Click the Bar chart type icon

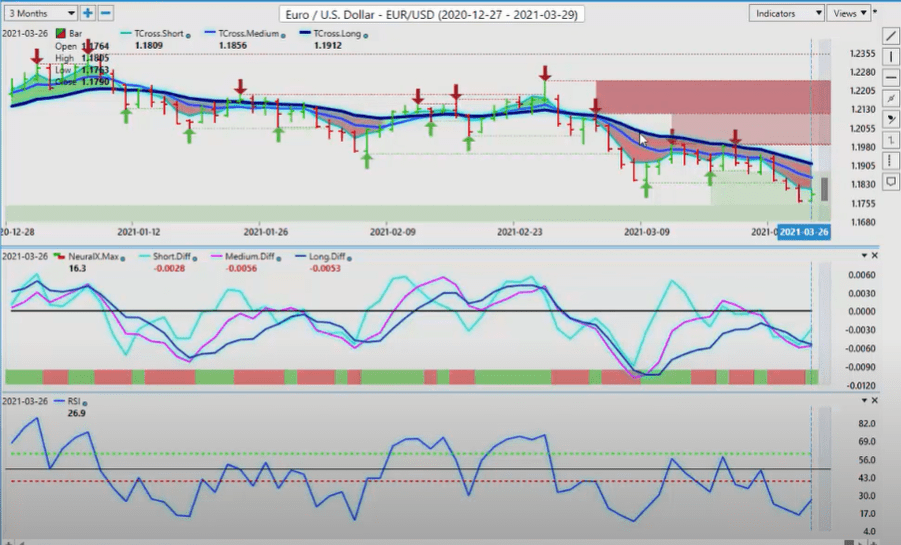pos(60,33)
